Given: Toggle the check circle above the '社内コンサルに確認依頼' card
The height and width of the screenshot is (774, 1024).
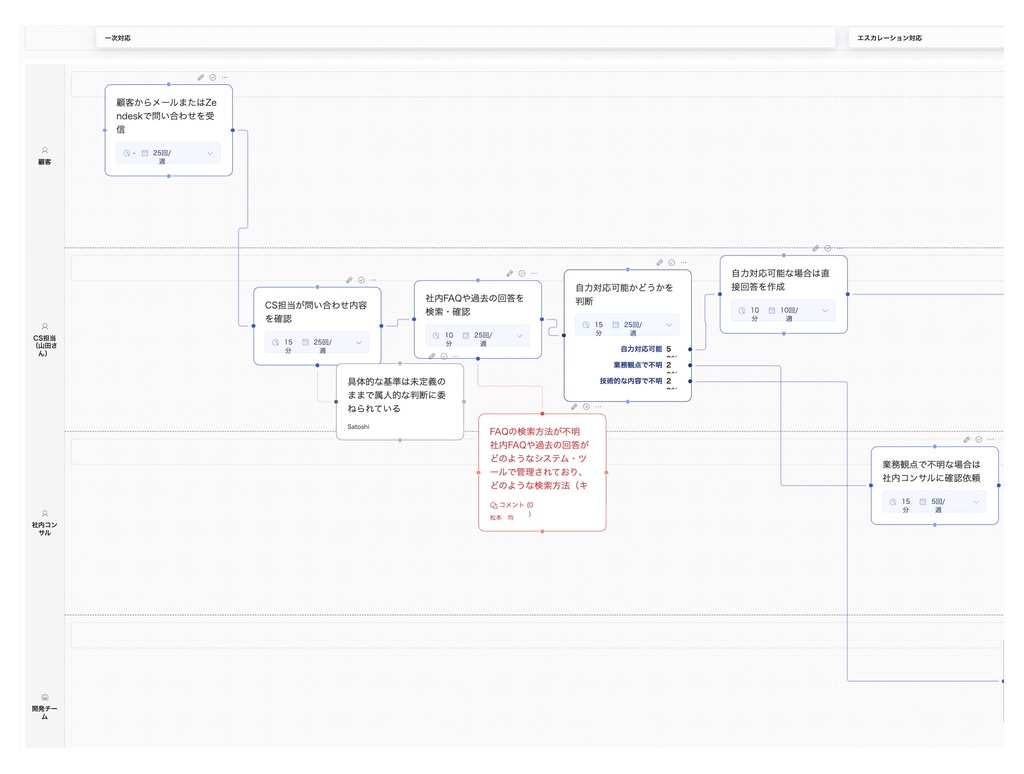Looking at the screenshot, I should tap(978, 439).
